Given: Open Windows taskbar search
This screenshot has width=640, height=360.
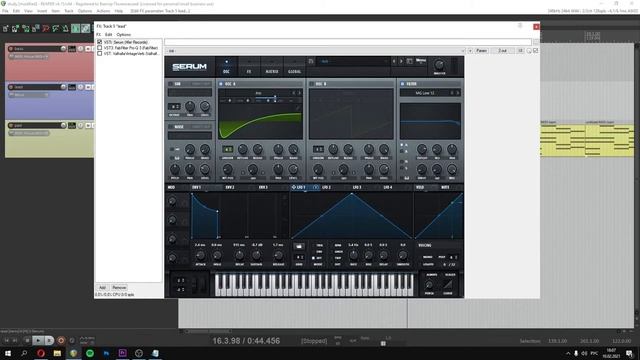Looking at the screenshot, I should tap(24, 353).
